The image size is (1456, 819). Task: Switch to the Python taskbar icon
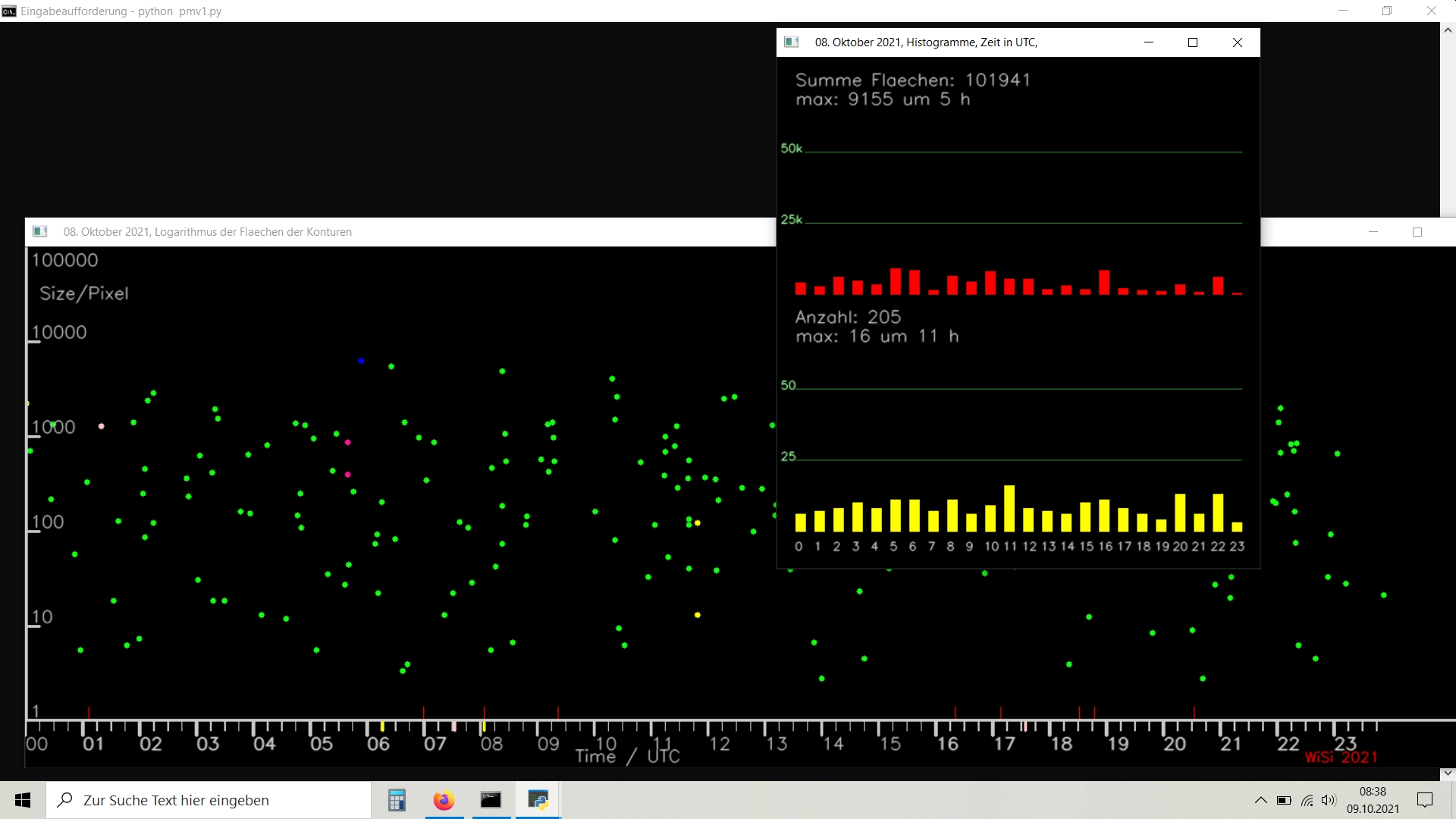click(538, 800)
